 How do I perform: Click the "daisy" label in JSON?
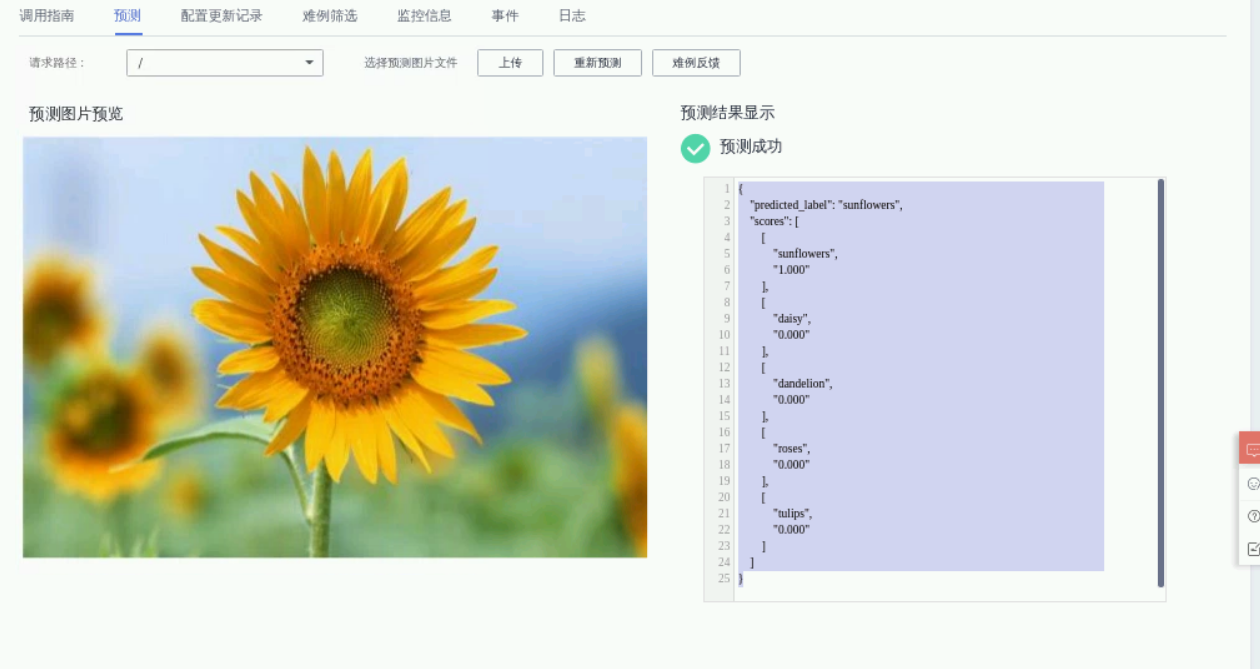[x=791, y=318]
